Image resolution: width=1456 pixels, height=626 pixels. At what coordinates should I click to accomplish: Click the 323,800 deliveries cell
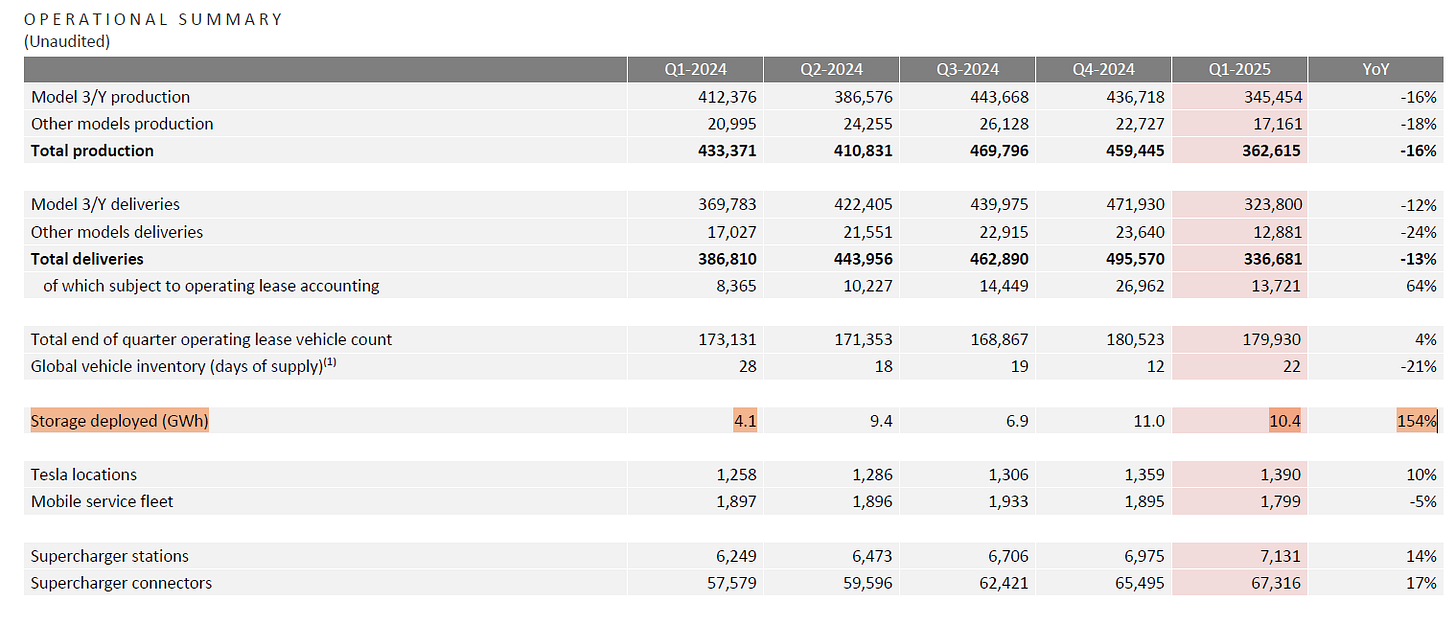coord(1272,204)
